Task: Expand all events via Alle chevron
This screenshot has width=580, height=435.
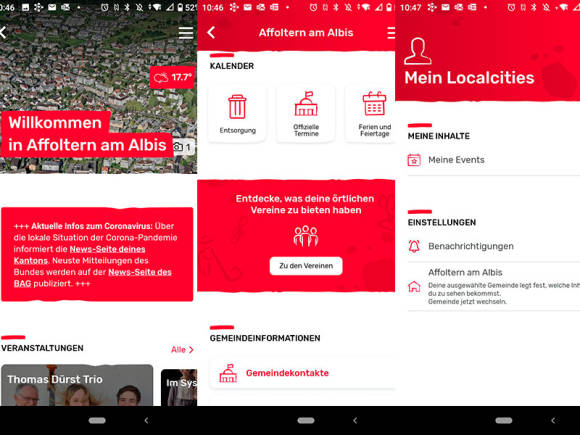Action: point(182,350)
